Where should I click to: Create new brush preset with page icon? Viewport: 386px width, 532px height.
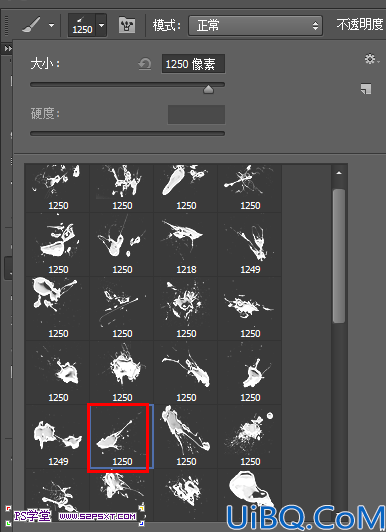pos(366,89)
